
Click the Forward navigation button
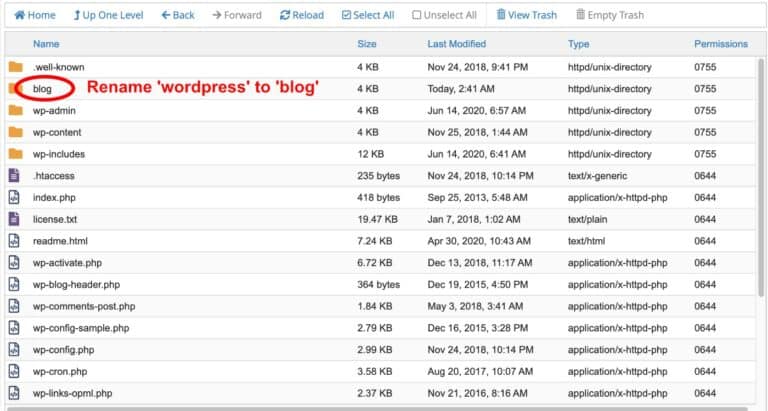click(x=237, y=15)
